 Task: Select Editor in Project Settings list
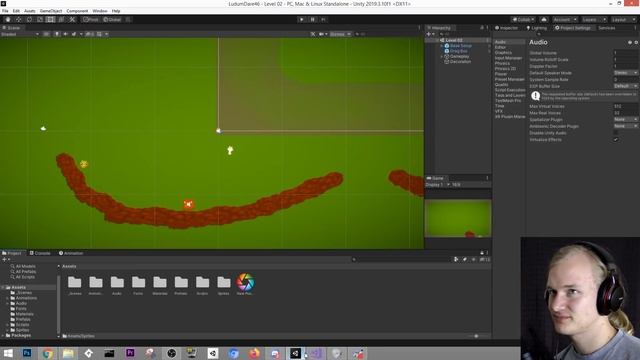click(x=500, y=47)
